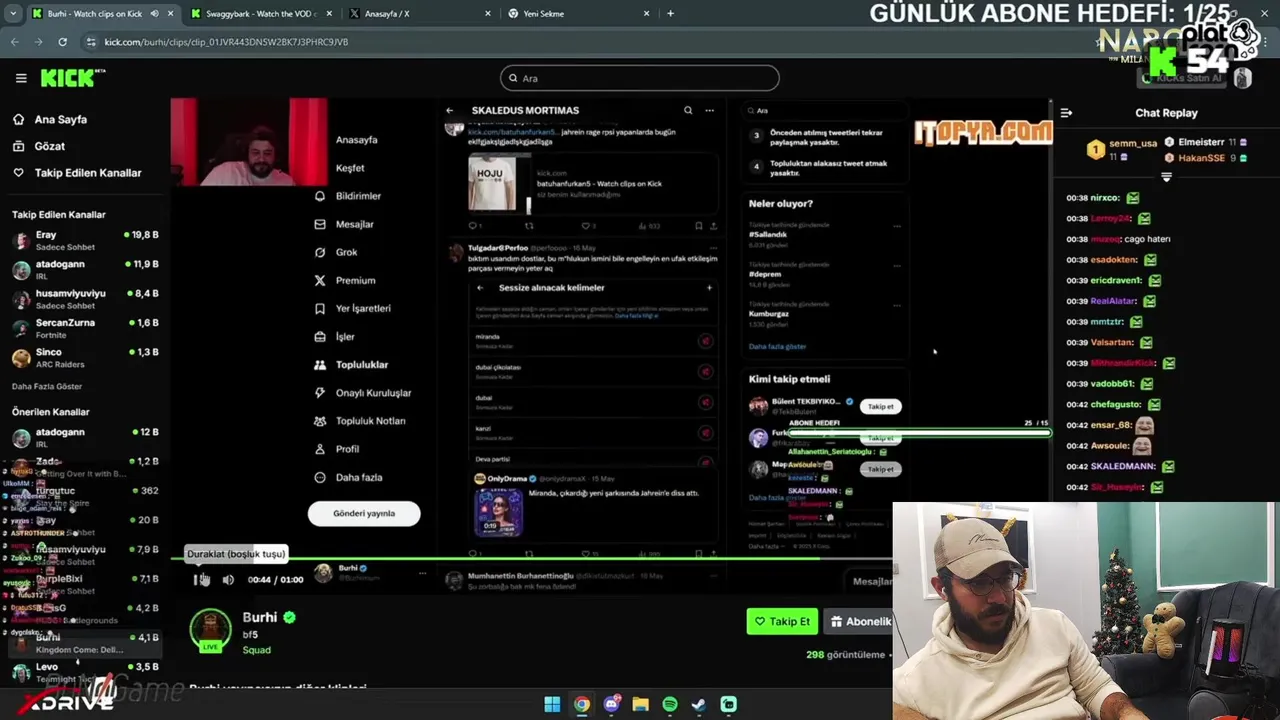
Task: Click chat user nirxco
Action: (x=1105, y=198)
